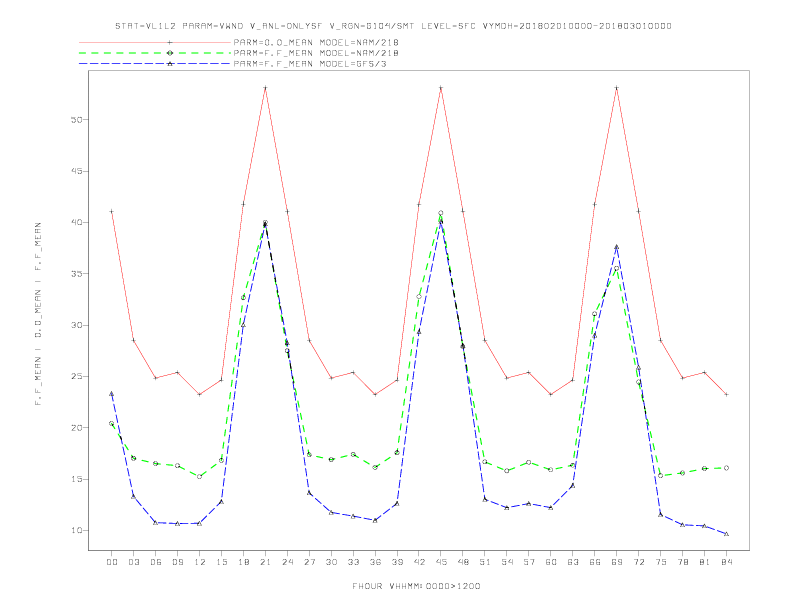Click x-axis forecast hour label 84

tap(727, 562)
